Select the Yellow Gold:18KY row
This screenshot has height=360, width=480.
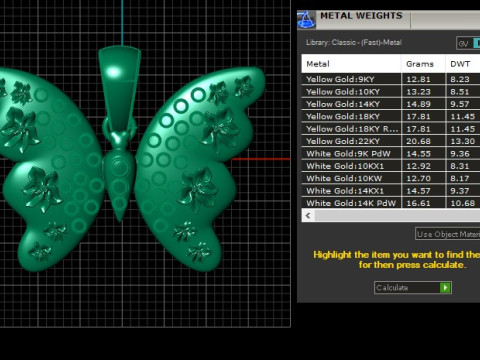point(391,116)
